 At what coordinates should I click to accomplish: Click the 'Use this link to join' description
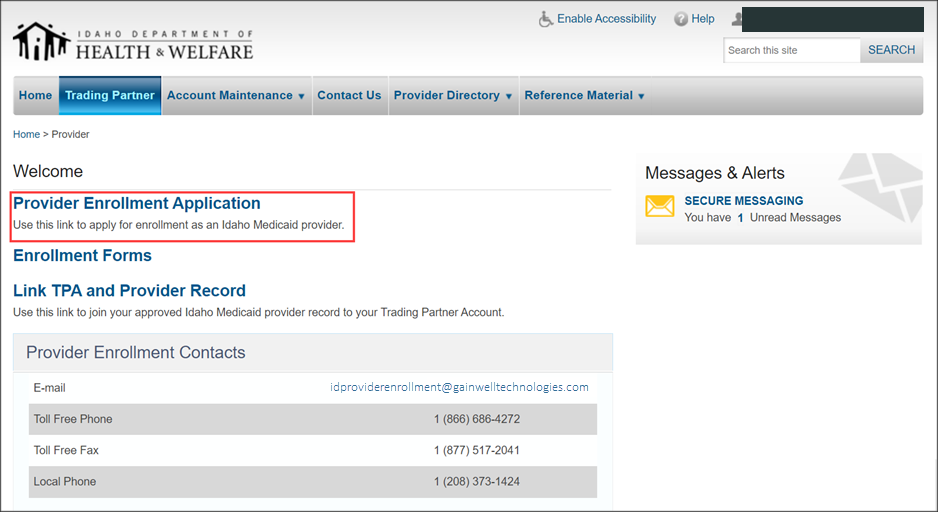(x=258, y=312)
